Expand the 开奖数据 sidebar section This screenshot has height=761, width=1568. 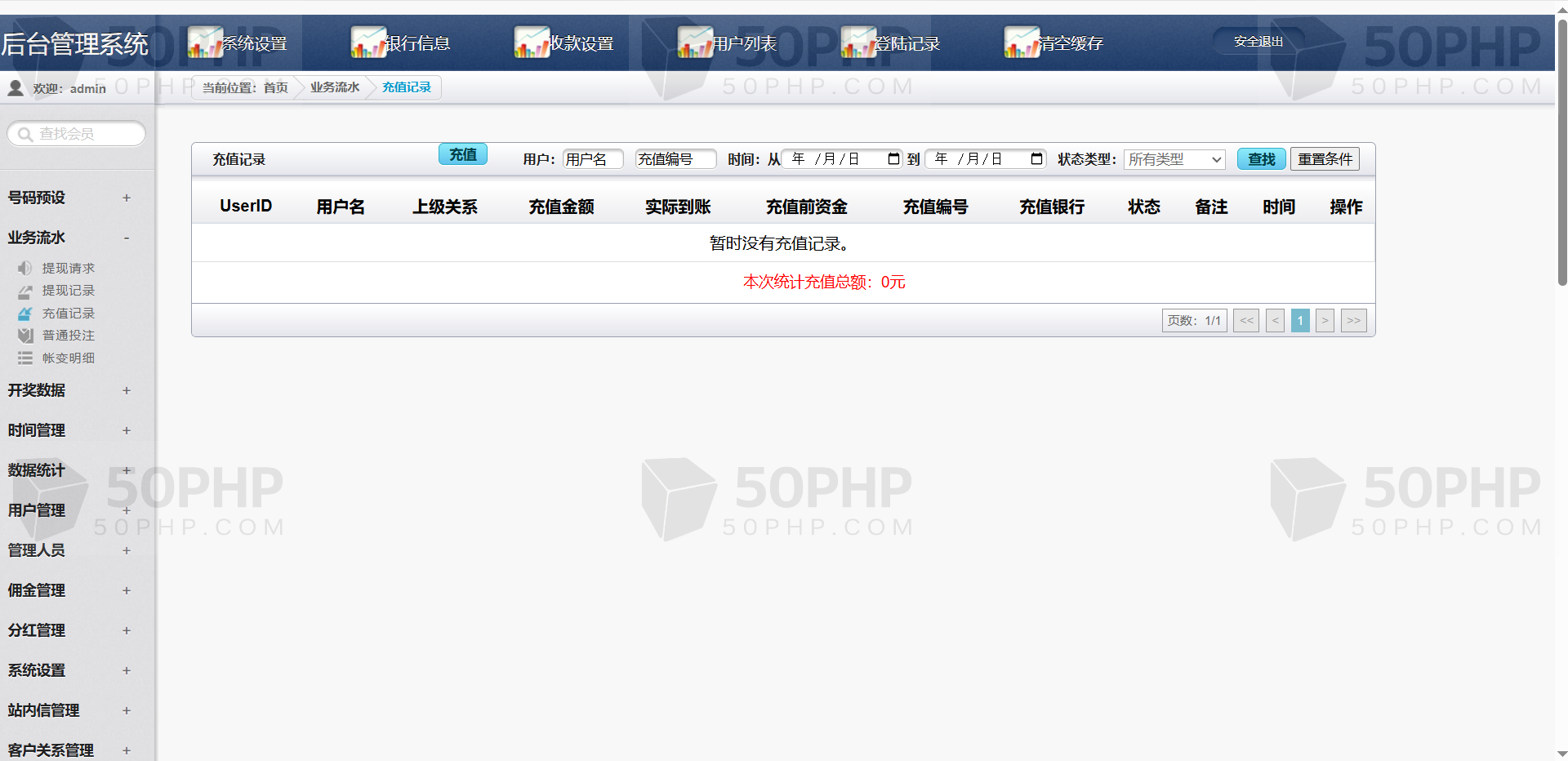pos(126,390)
